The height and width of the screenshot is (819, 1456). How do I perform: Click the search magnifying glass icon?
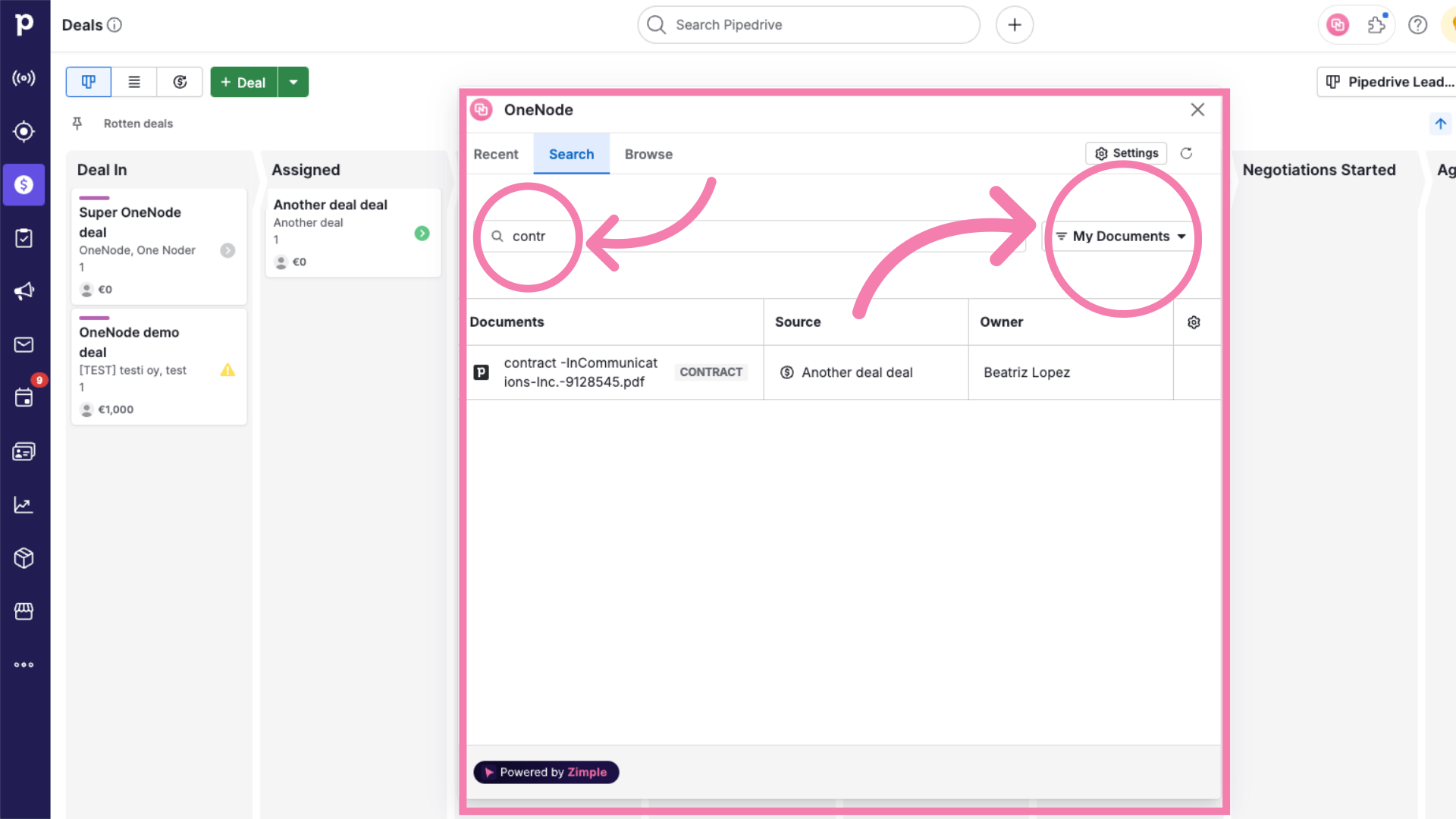click(496, 236)
